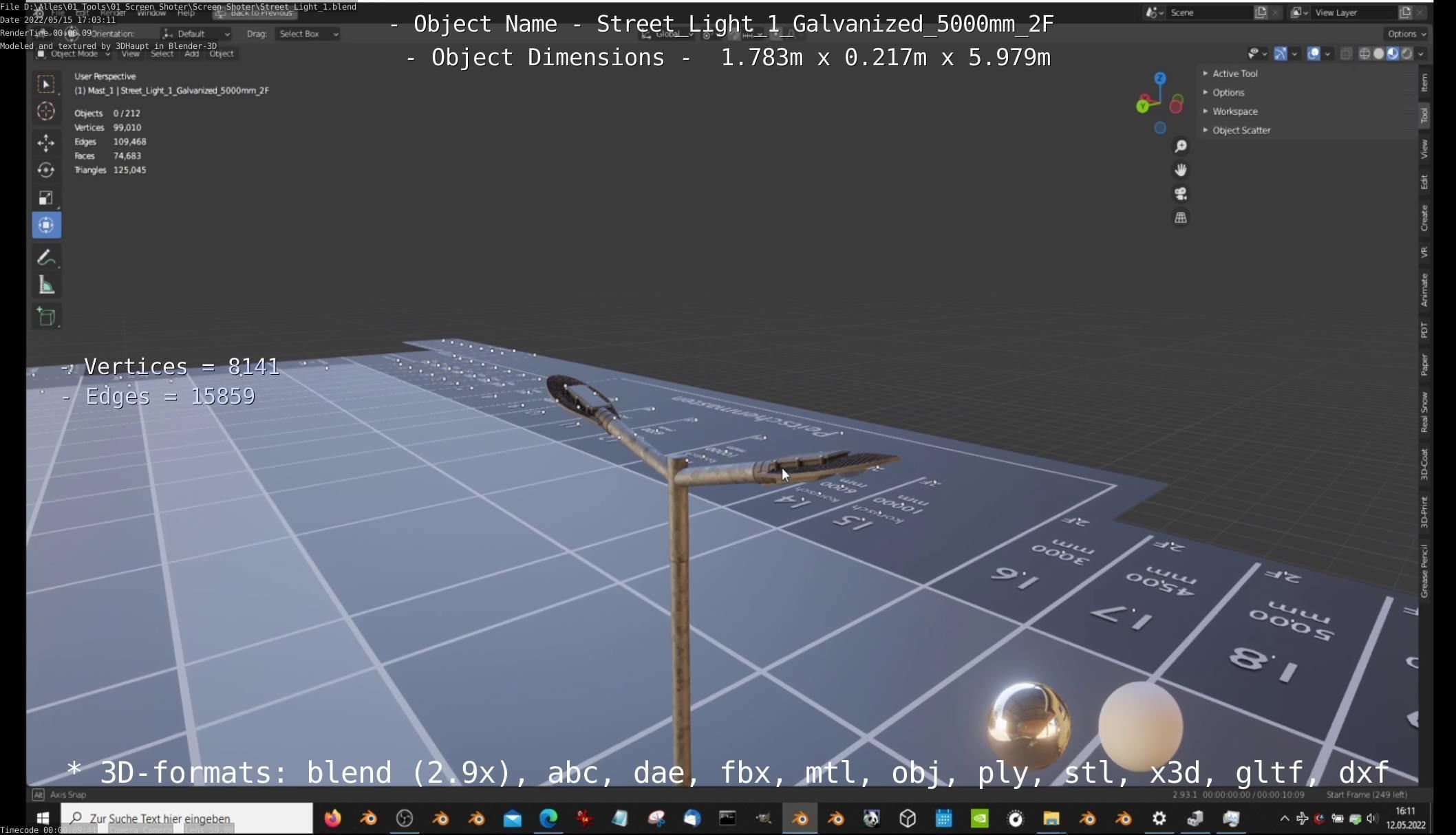The width and height of the screenshot is (1456, 835).
Task: Open the viewport Add menu
Action: pyautogui.click(x=191, y=54)
